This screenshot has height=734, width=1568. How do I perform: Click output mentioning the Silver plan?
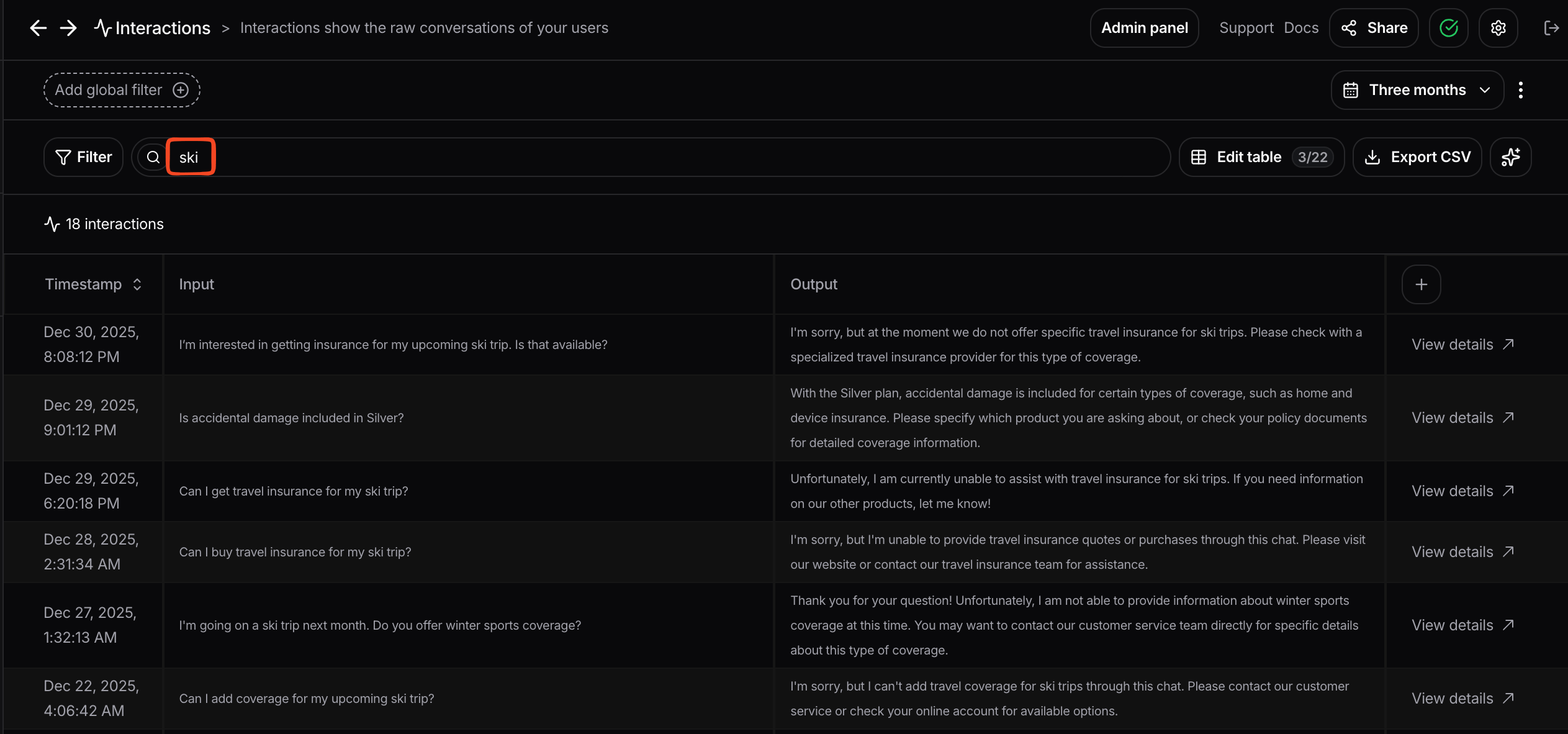(1078, 418)
